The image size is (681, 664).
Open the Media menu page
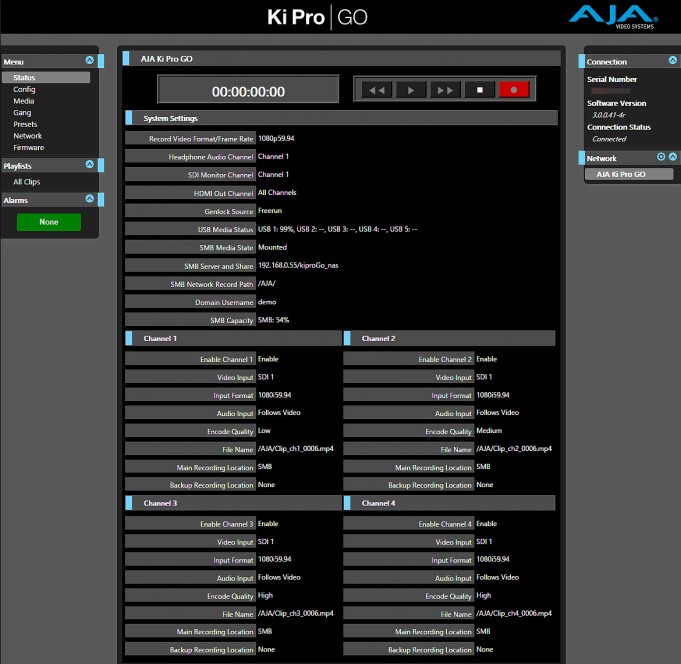[24, 101]
